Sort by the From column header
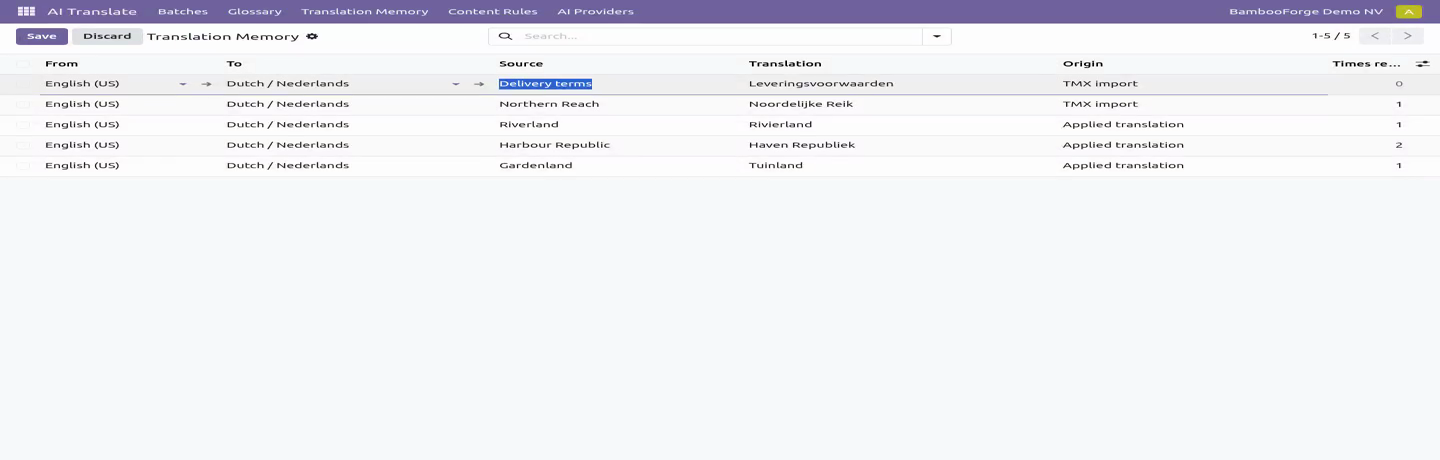Viewport: 1440px width, 460px height. tap(61, 64)
